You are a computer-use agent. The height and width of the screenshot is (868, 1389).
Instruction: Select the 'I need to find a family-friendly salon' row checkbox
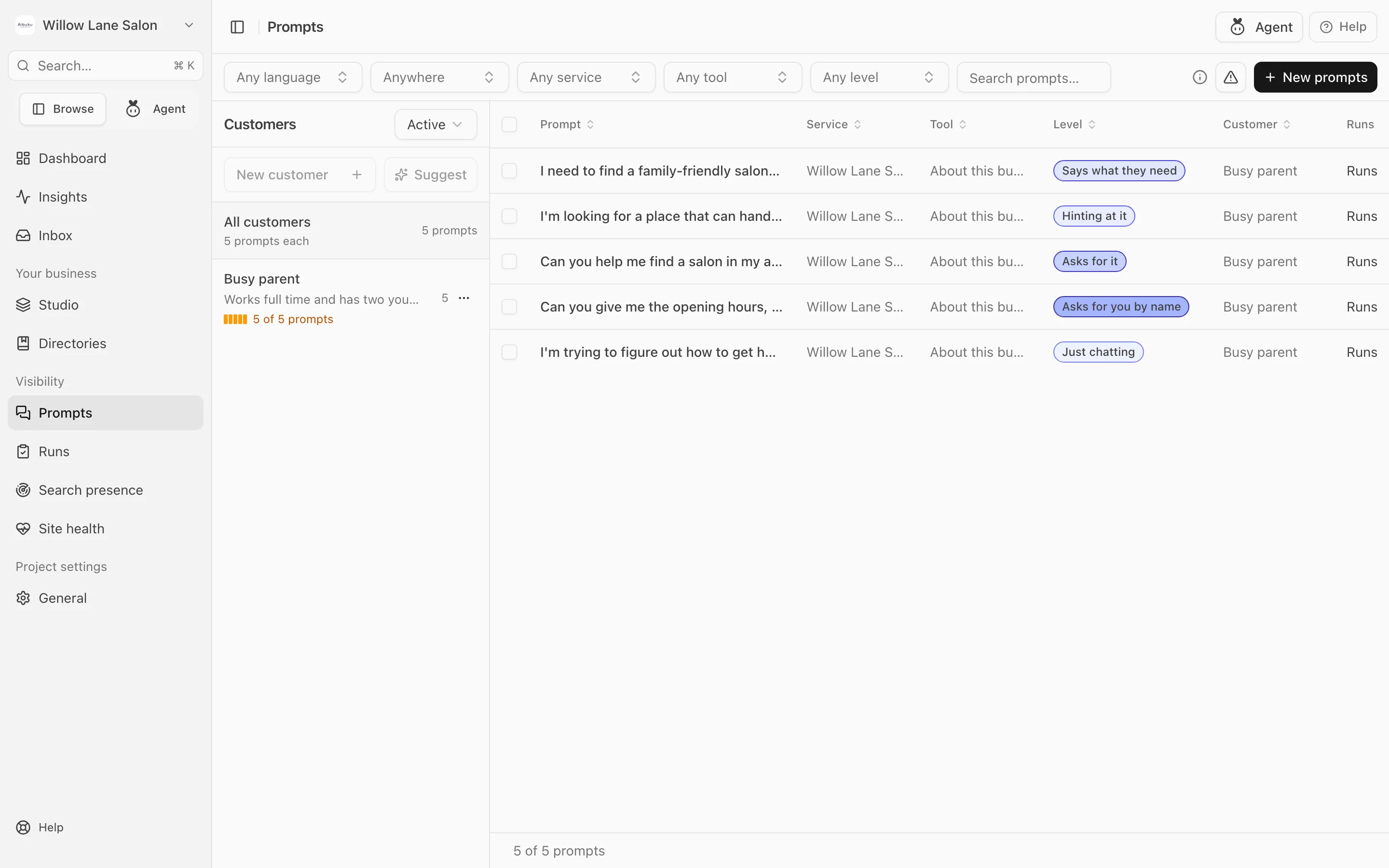point(509,171)
